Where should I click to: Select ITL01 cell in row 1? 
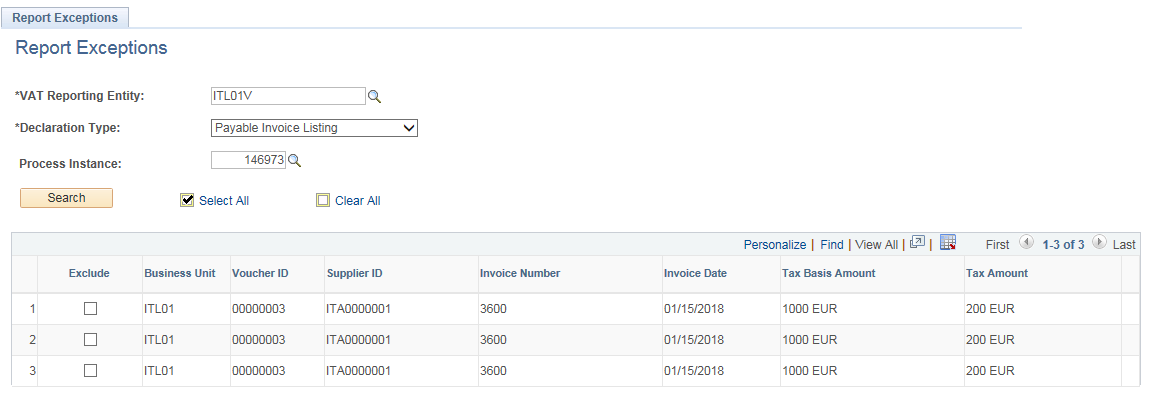pyautogui.click(x=159, y=309)
